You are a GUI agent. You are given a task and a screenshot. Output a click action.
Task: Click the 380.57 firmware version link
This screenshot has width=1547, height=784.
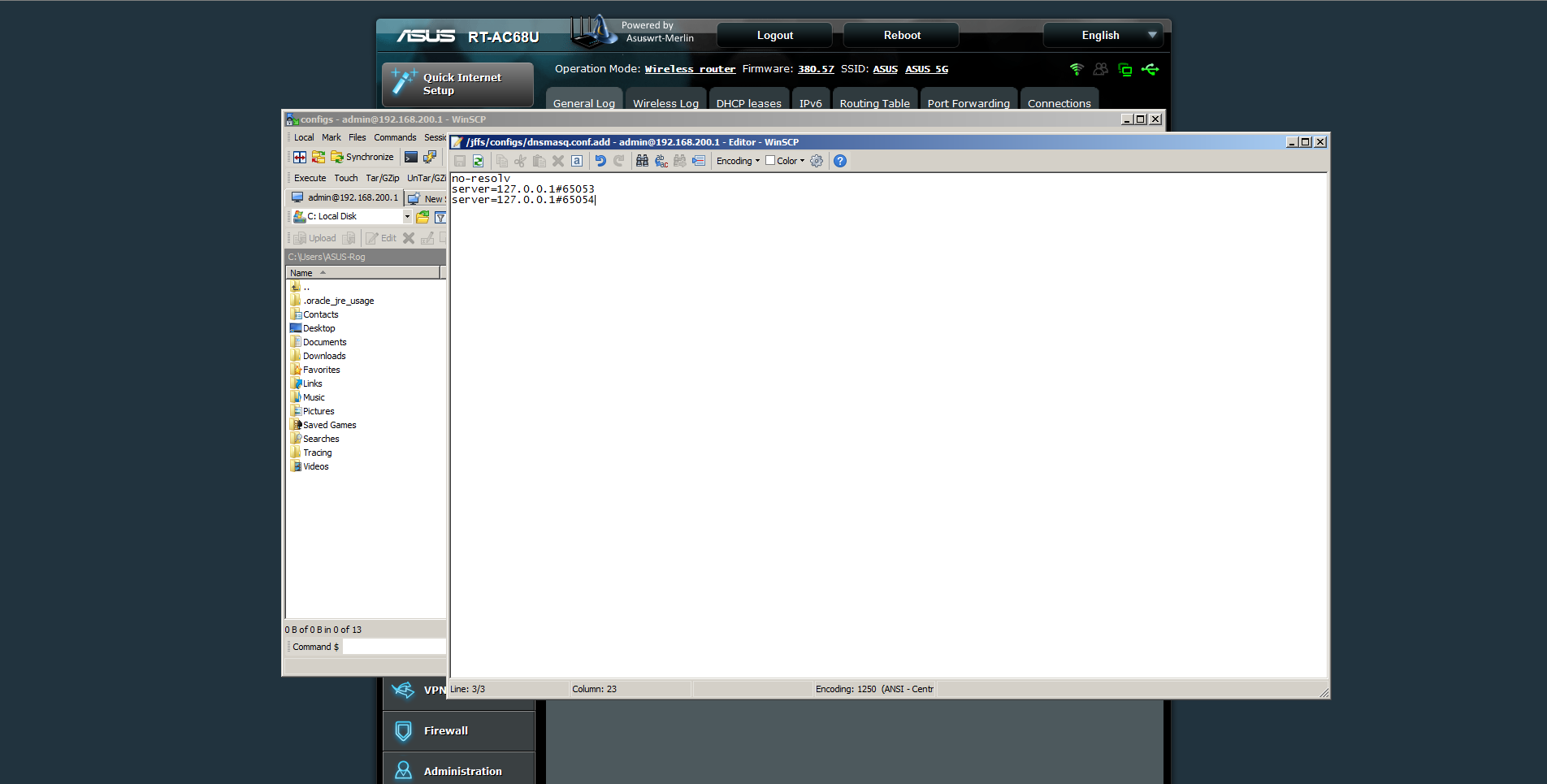click(816, 69)
